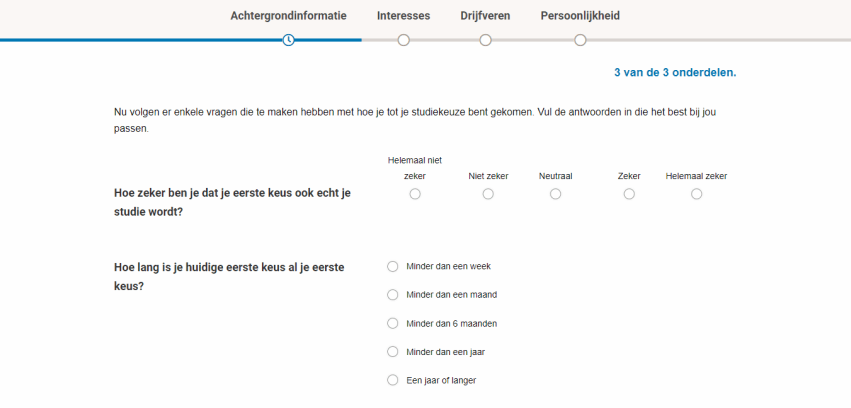
Task: Click the Achtergrondinformatie clock step icon
Action: [x=289, y=40]
